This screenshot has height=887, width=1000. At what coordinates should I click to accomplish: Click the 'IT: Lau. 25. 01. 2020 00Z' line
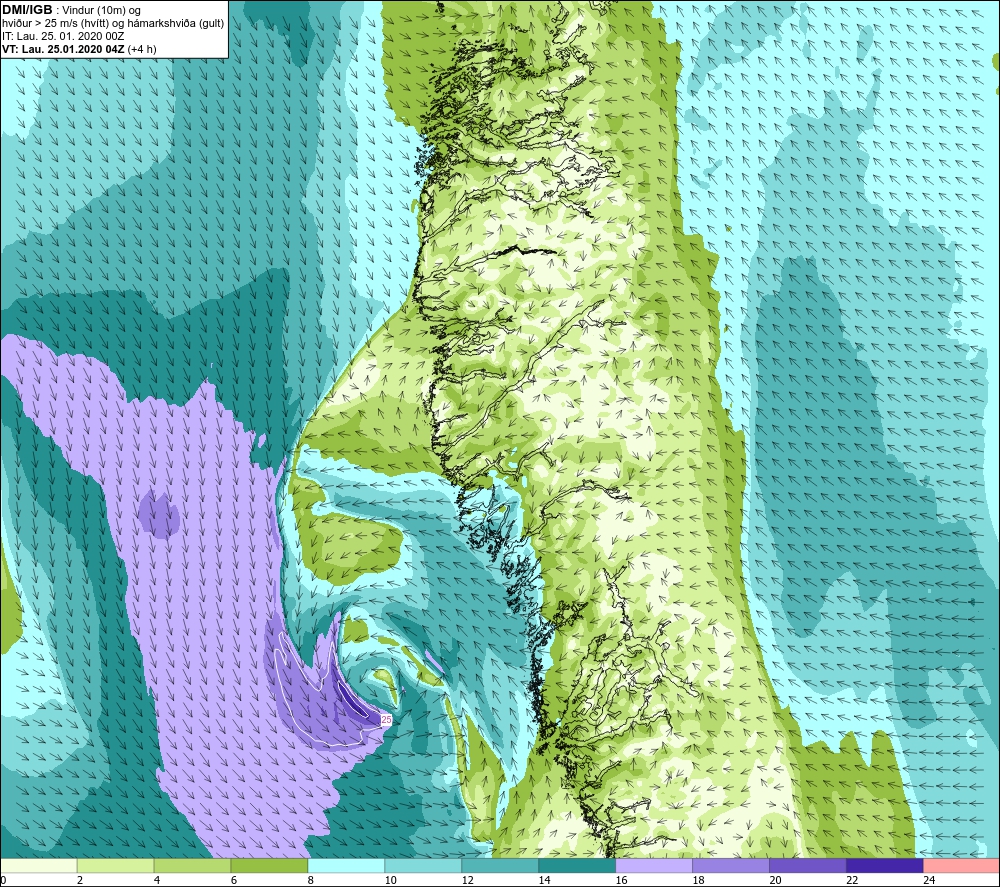point(63,36)
